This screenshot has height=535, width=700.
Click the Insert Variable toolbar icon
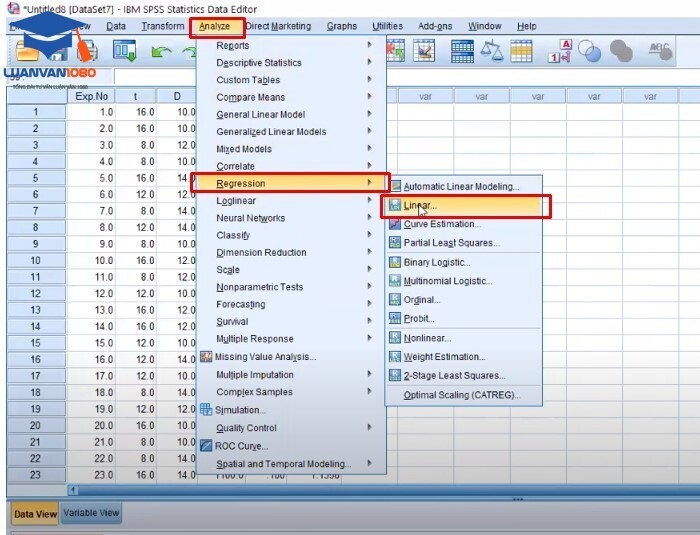point(423,50)
